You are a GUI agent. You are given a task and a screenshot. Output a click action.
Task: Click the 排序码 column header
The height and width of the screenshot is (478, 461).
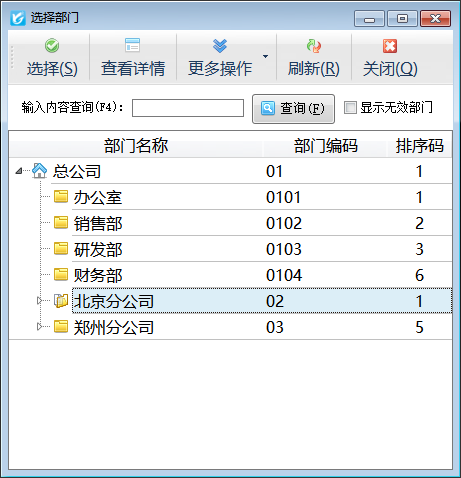click(420, 145)
